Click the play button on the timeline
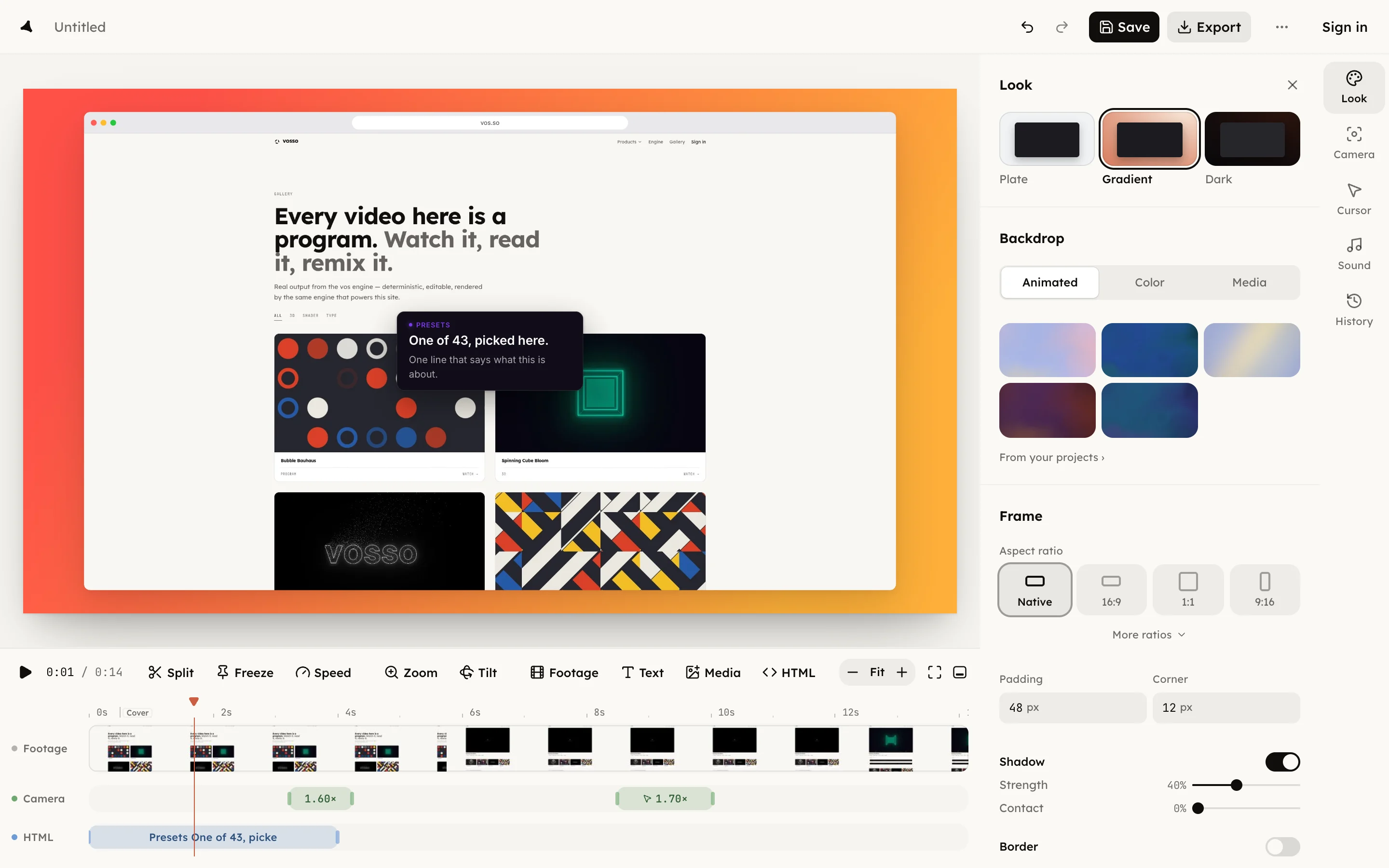The width and height of the screenshot is (1389, 868). click(x=25, y=672)
